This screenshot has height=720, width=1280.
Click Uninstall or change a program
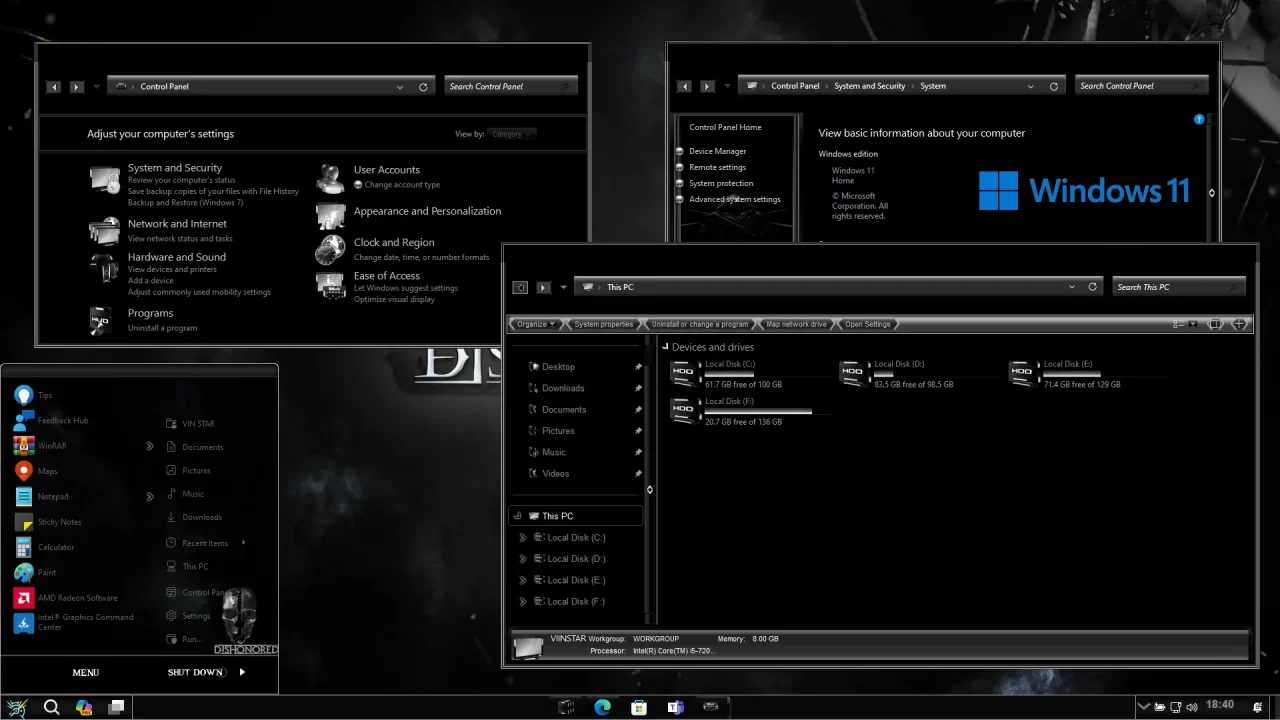coord(699,324)
